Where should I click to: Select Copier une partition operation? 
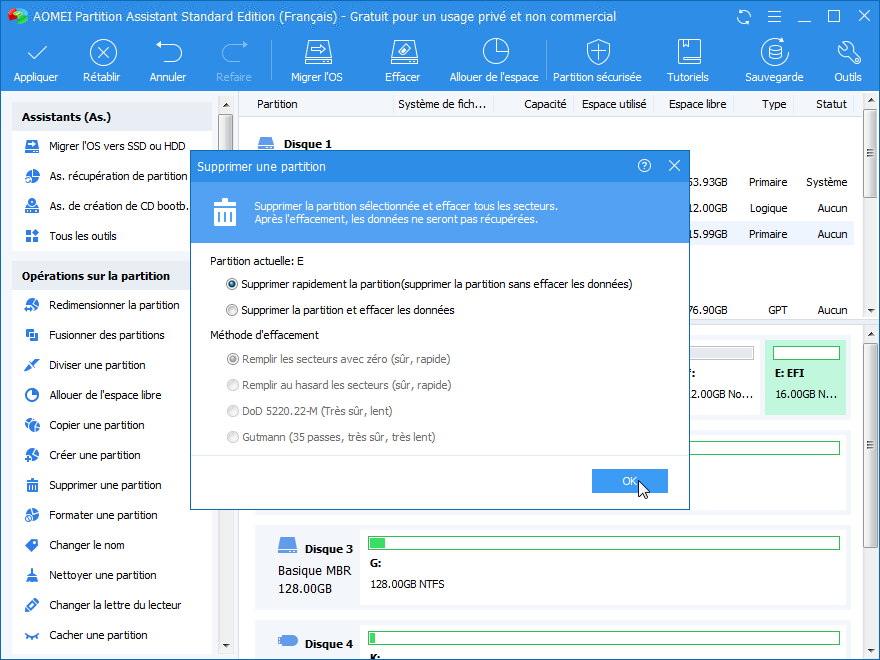(x=84, y=425)
